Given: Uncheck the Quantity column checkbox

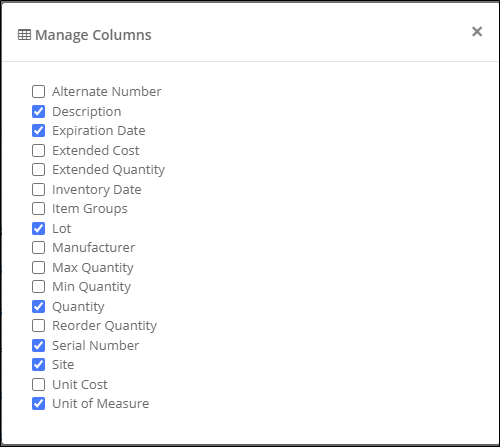Looking at the screenshot, I should (x=39, y=306).
